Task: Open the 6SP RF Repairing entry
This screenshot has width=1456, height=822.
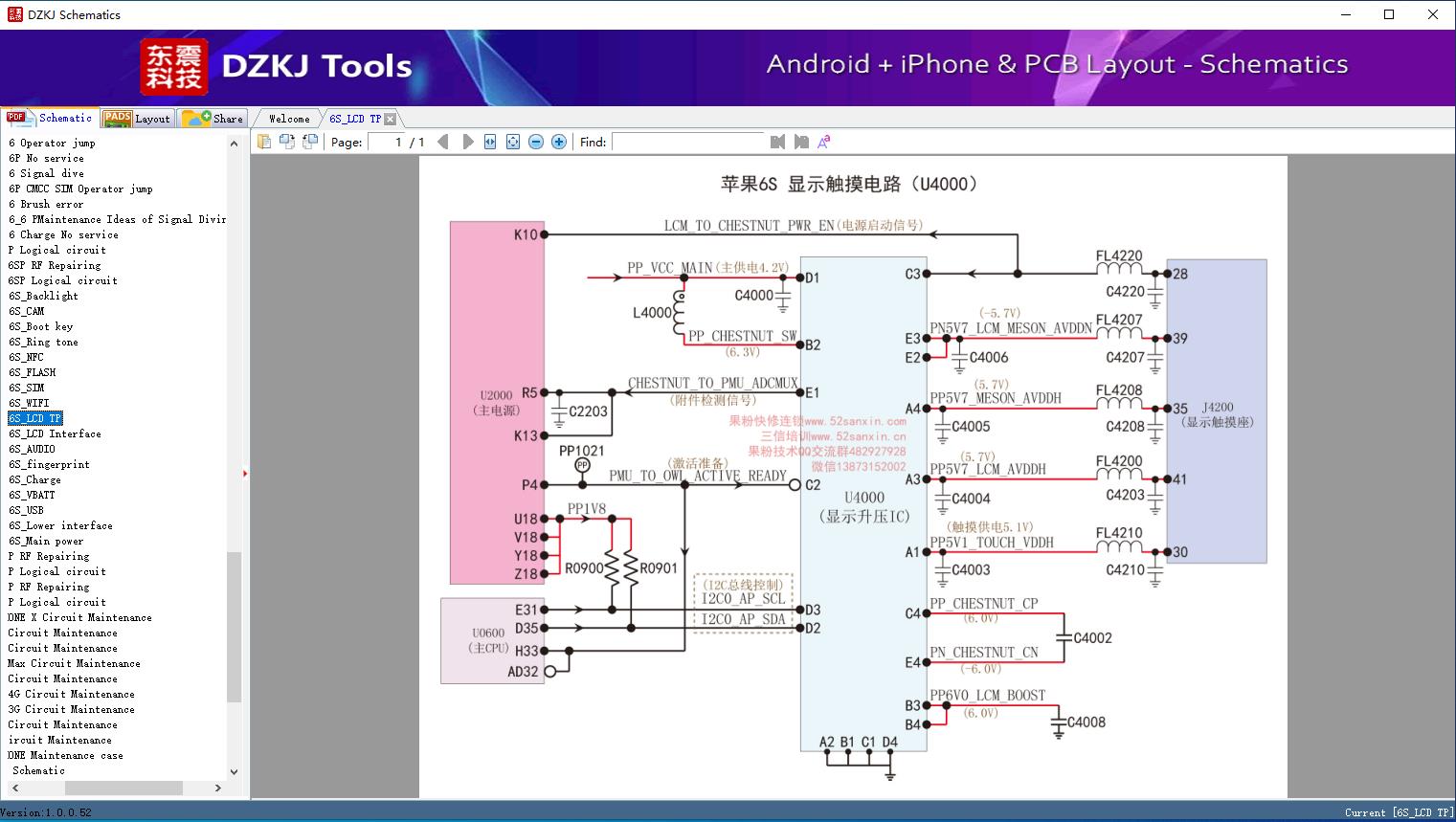Action: click(55, 265)
